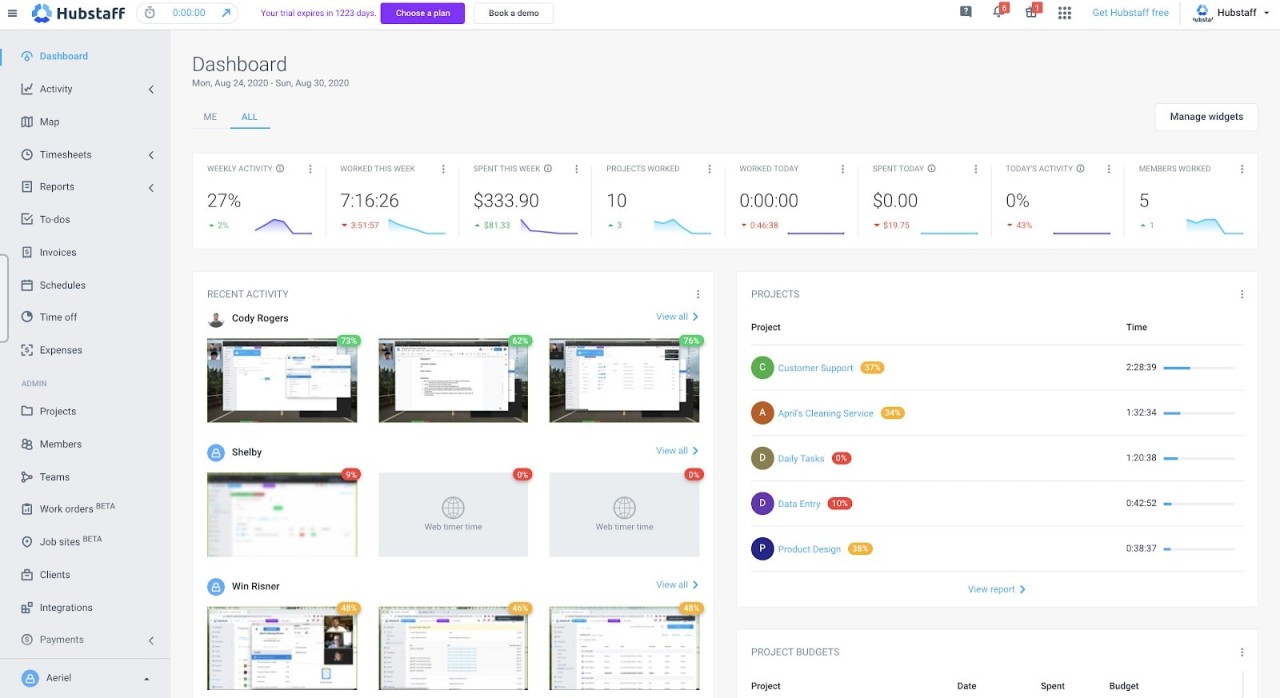Click the Manage widgets button
Image resolution: width=1280 pixels, height=698 pixels.
[x=1206, y=116]
